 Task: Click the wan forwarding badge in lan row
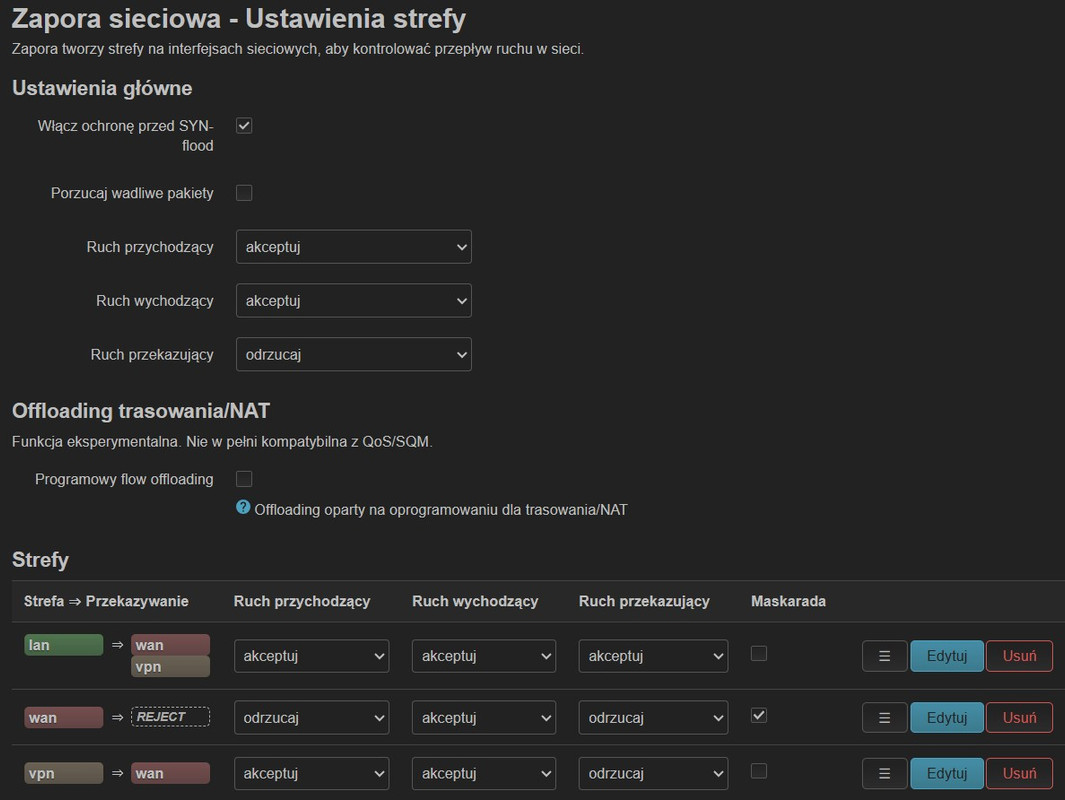[x=170, y=644]
